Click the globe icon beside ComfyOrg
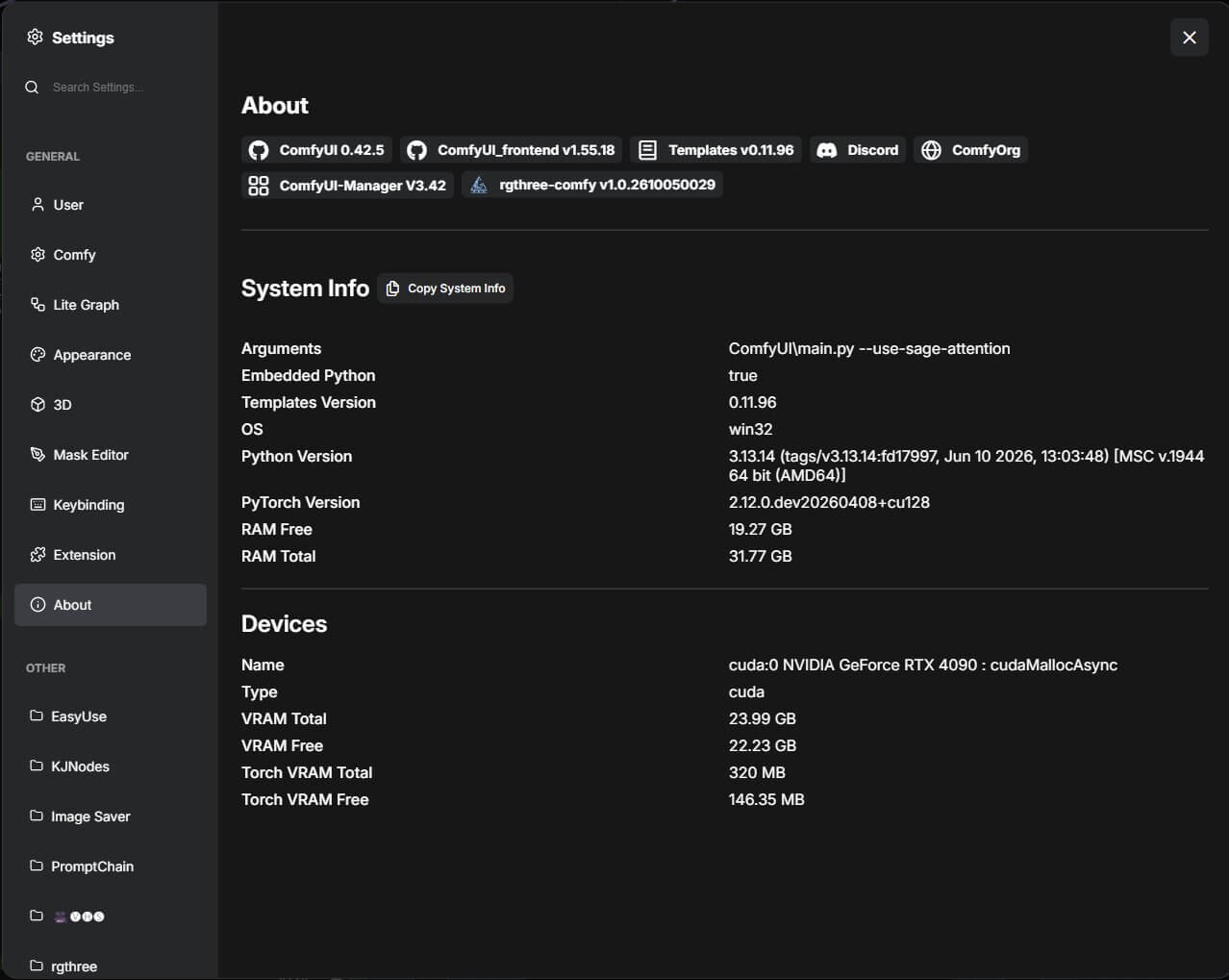Viewport: 1229px width, 980px height. pyautogui.click(x=931, y=150)
